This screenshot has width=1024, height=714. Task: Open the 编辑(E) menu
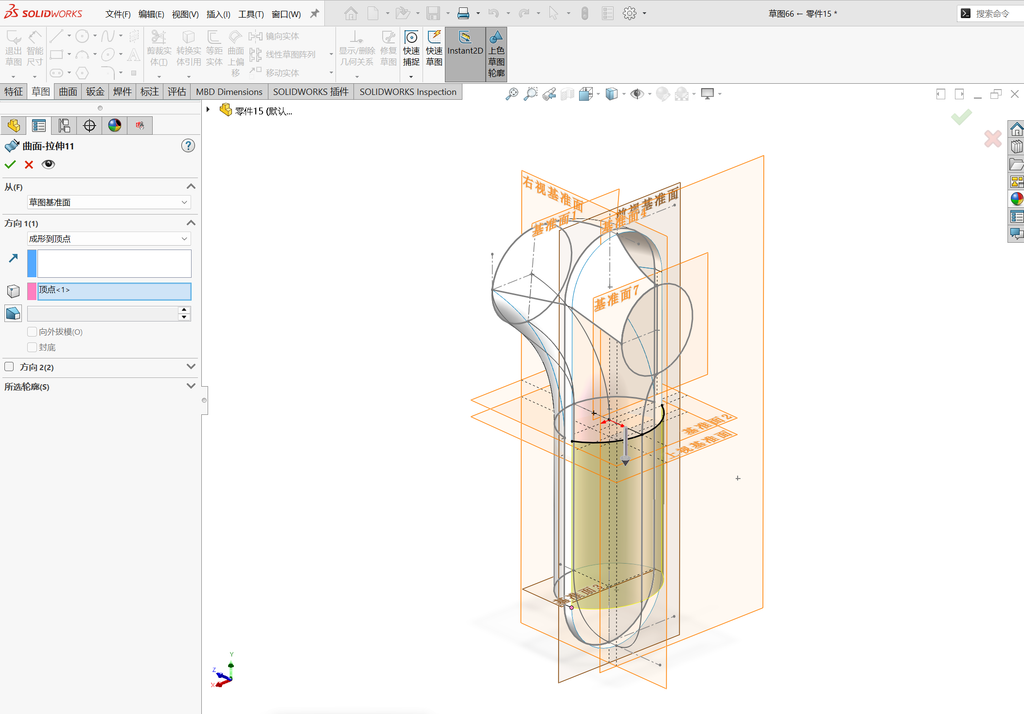click(151, 14)
